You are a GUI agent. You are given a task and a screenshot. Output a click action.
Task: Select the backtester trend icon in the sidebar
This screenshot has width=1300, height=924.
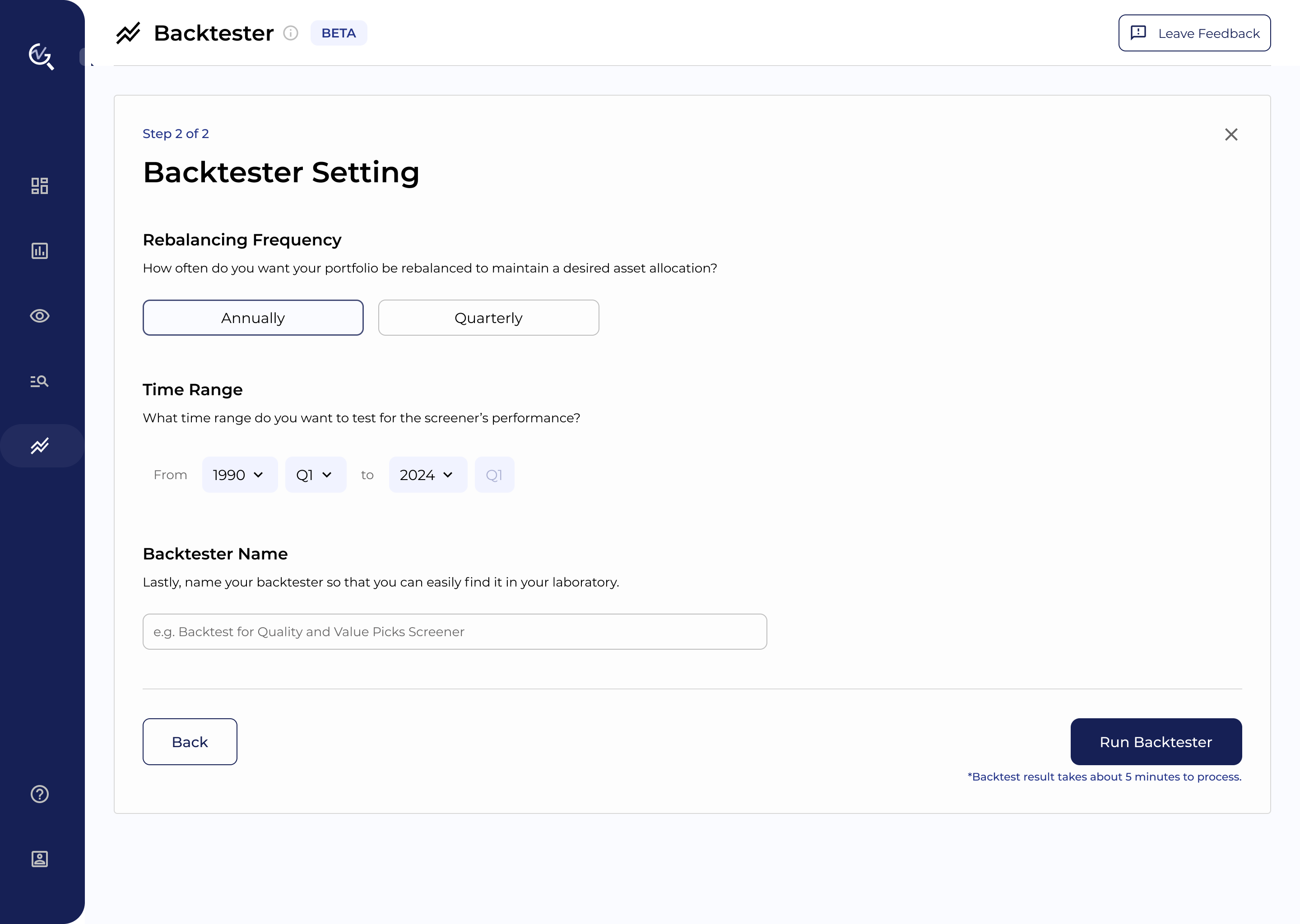pyautogui.click(x=39, y=446)
